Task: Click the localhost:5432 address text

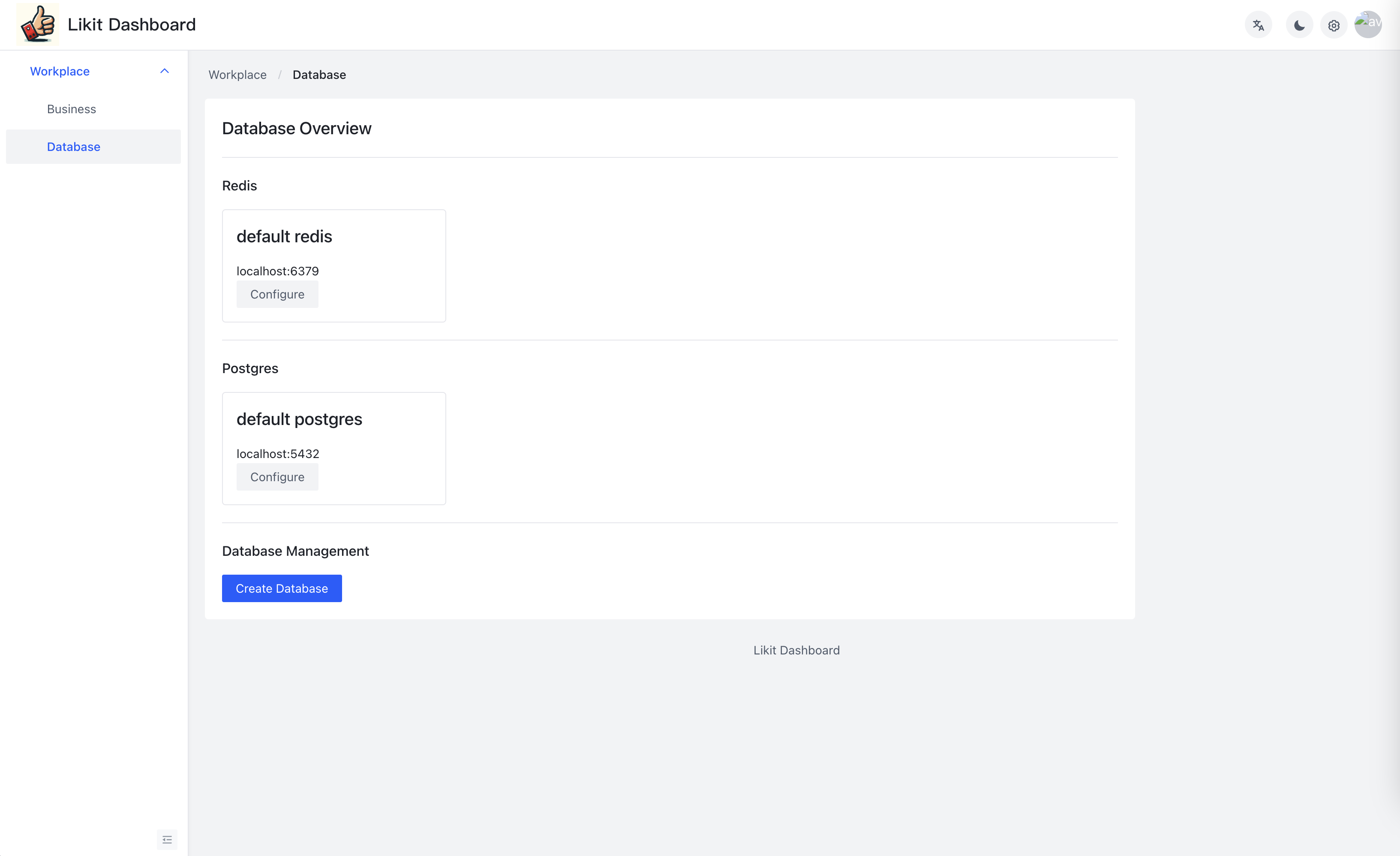Action: (278, 453)
